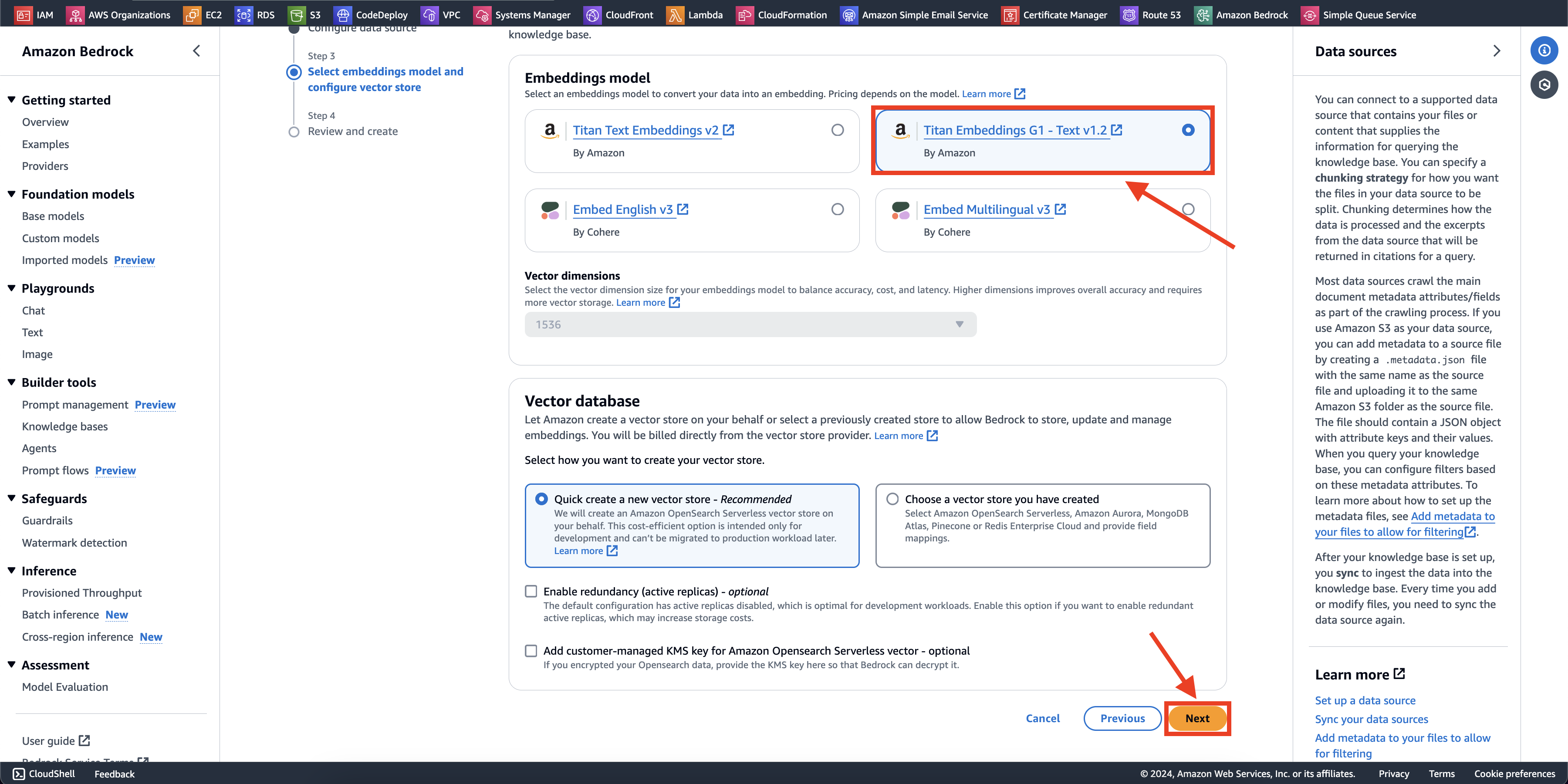Open Guardrails in the sidebar

pyautogui.click(x=47, y=520)
